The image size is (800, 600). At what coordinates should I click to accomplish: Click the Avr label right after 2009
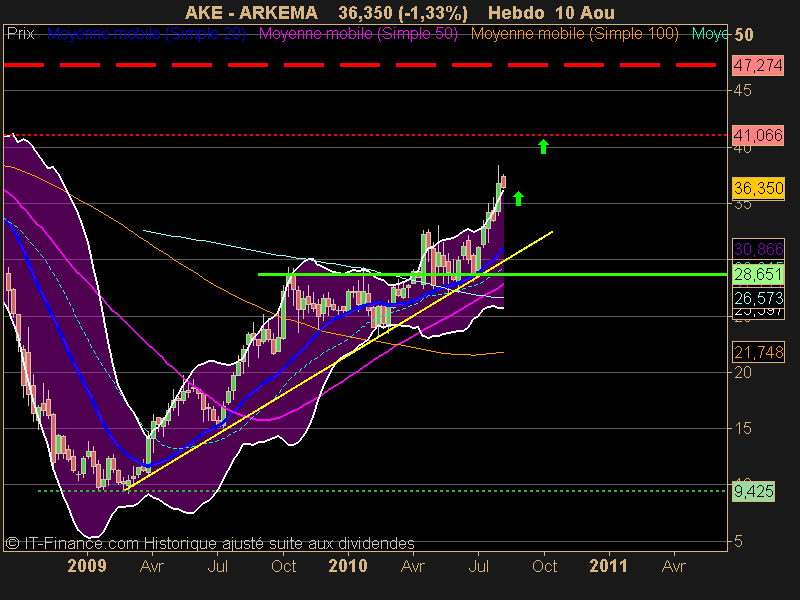pos(152,566)
